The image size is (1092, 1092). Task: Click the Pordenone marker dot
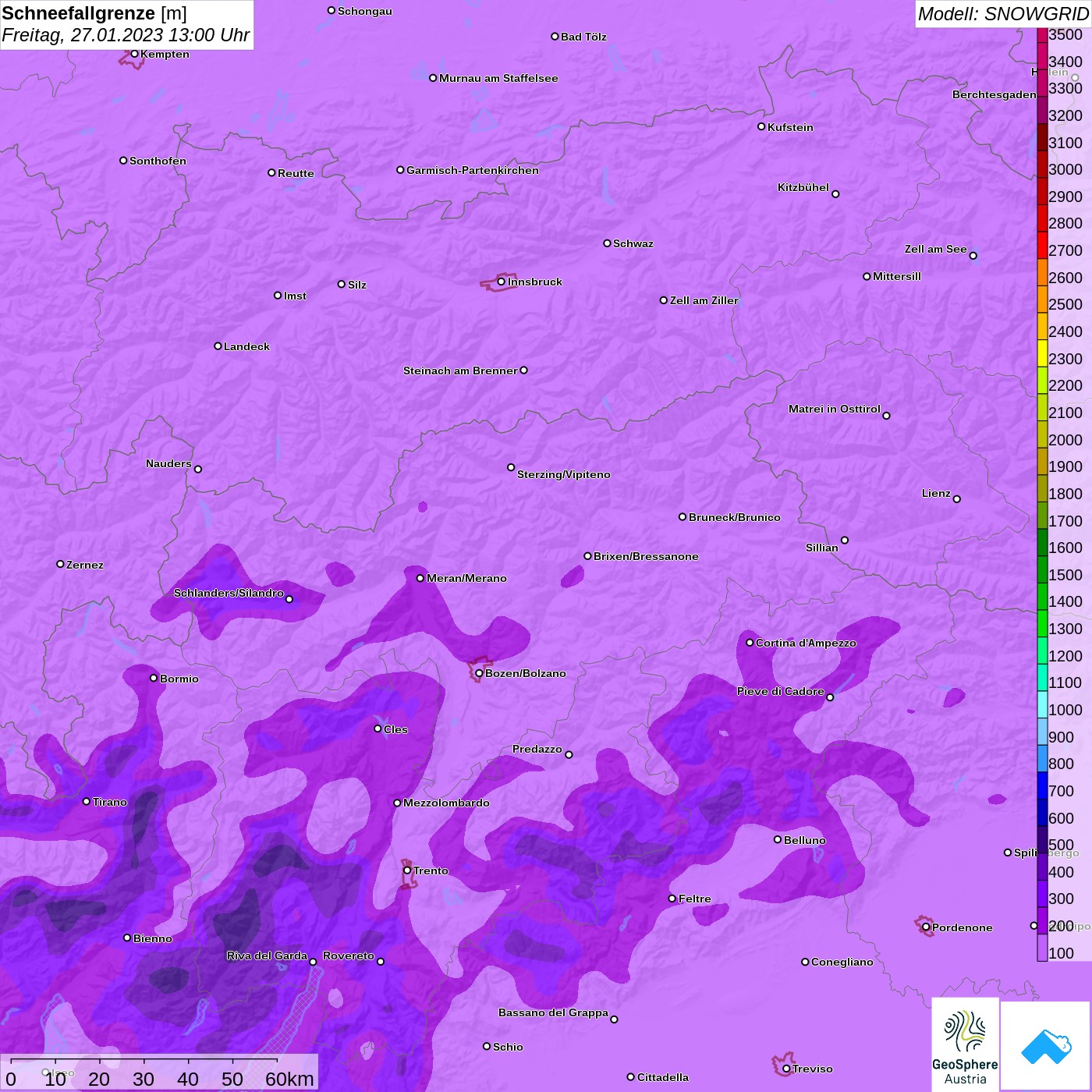926,927
